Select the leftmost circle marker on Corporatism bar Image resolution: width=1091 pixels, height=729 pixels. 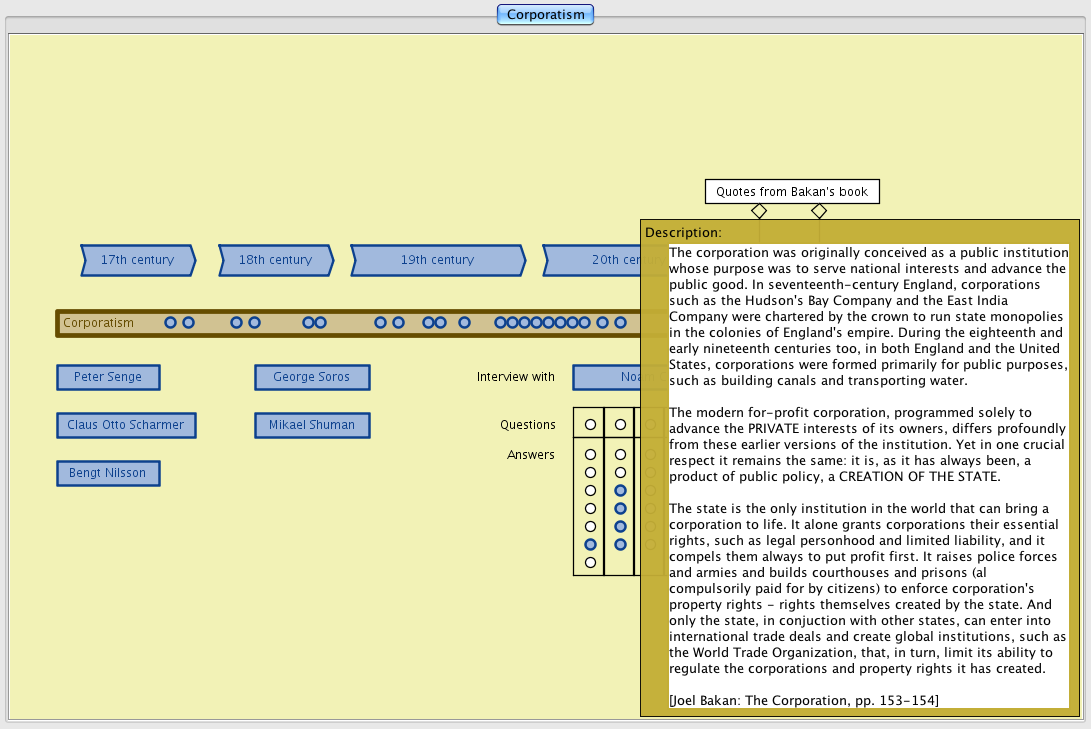[170, 323]
